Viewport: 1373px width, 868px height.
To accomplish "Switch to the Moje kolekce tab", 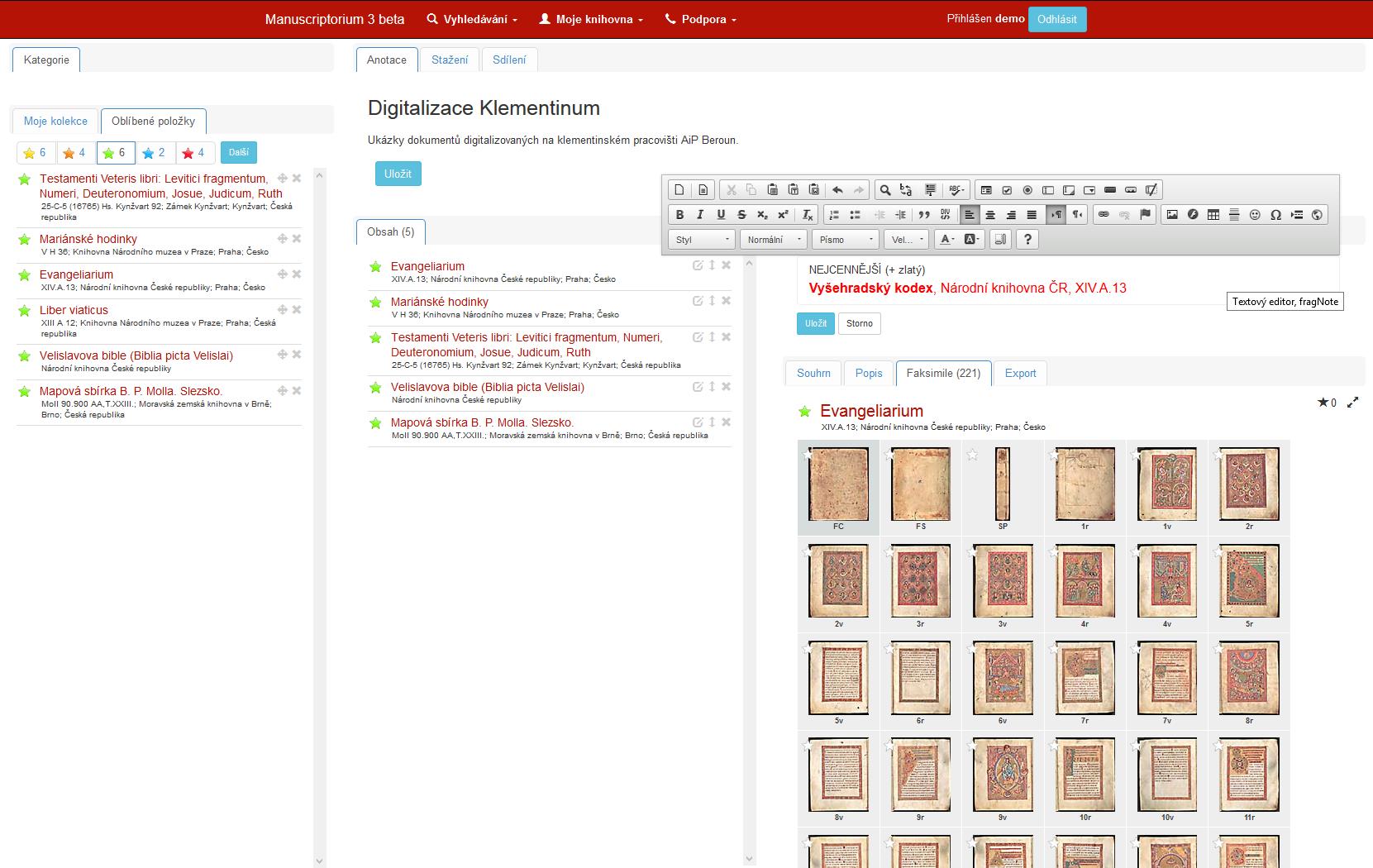I will pos(55,121).
